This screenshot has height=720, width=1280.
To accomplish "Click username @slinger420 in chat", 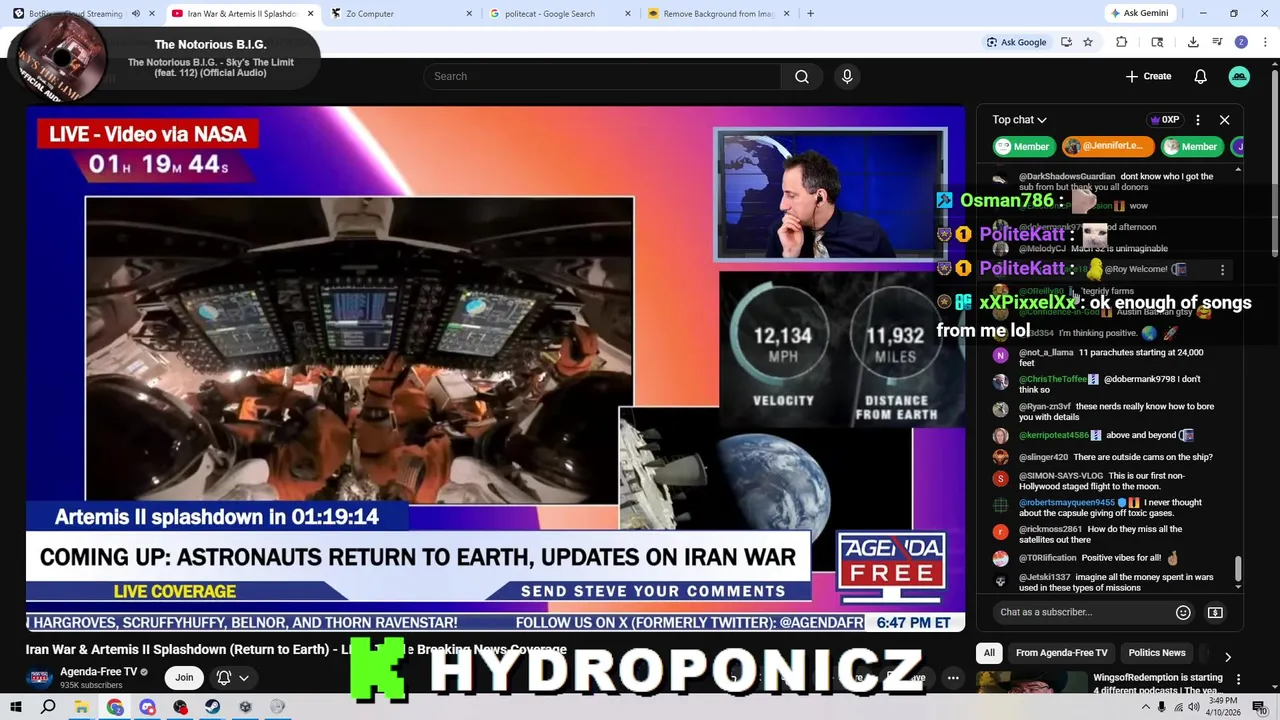I will coord(1043,457).
